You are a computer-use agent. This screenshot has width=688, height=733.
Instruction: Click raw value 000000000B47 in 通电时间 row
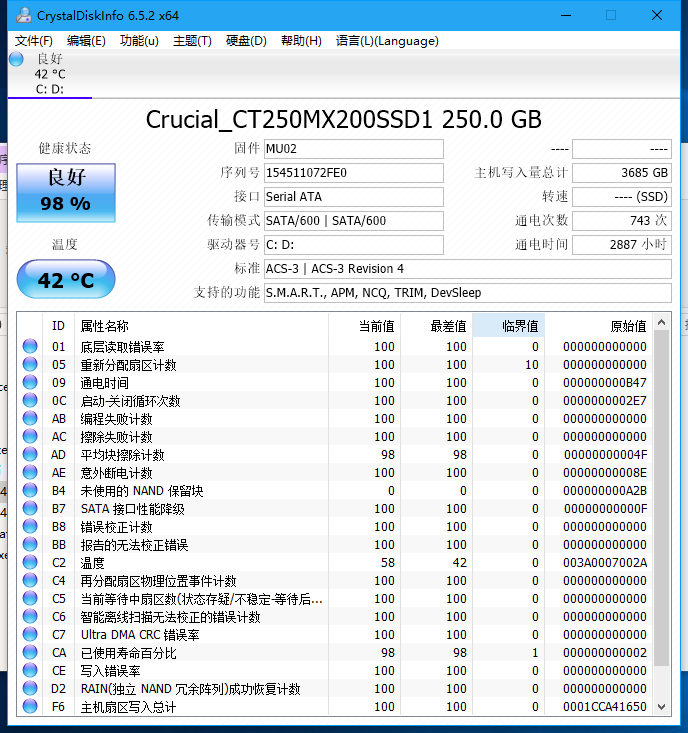click(x=605, y=383)
